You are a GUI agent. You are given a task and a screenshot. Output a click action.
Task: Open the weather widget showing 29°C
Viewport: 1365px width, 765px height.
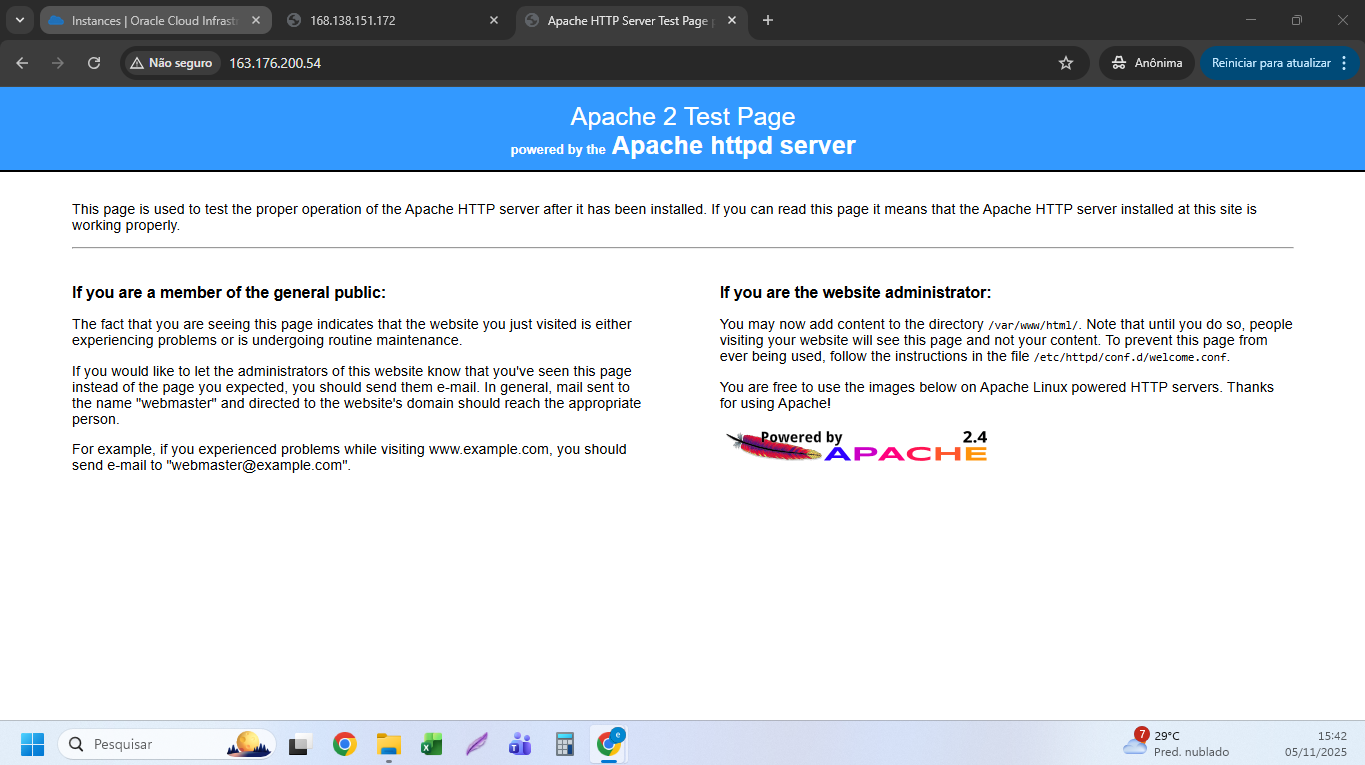[1176, 743]
